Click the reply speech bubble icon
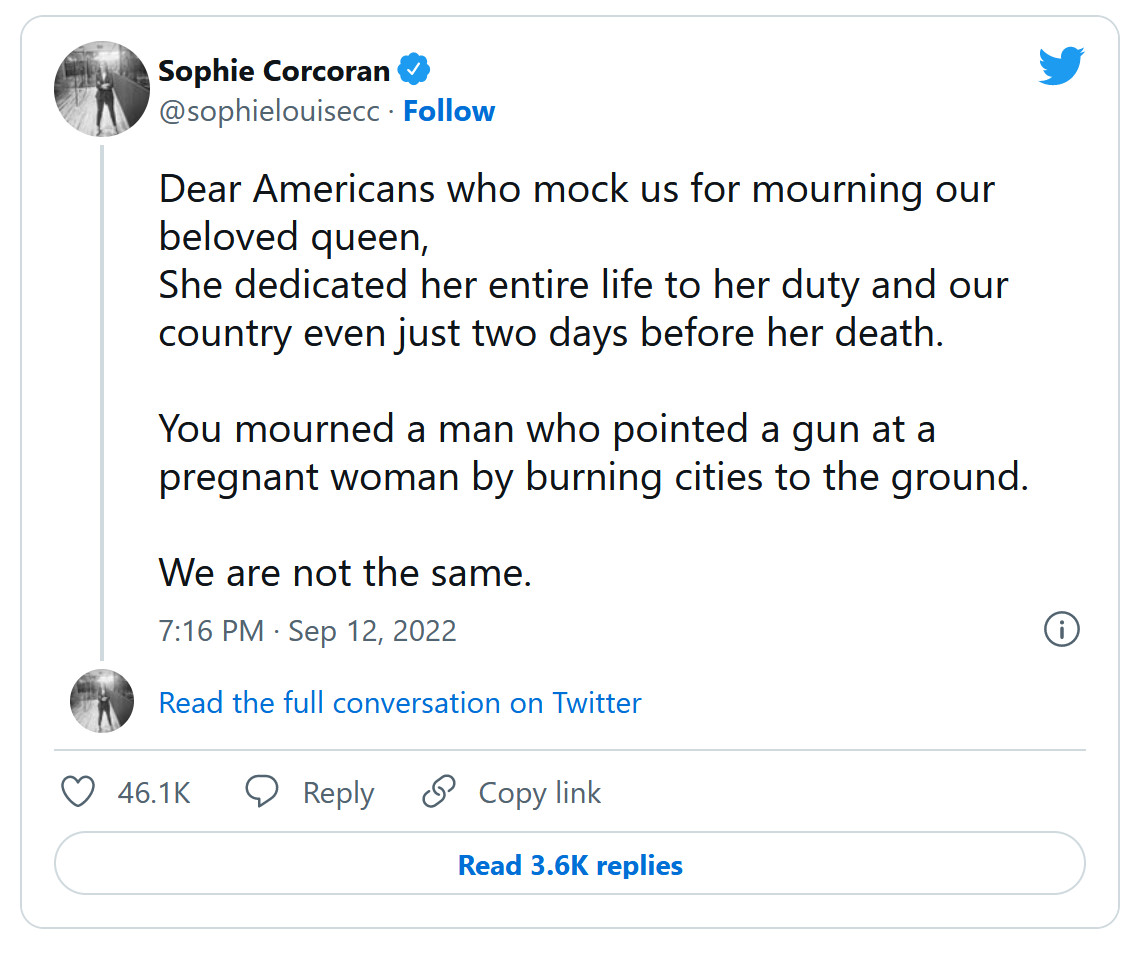 [262, 793]
